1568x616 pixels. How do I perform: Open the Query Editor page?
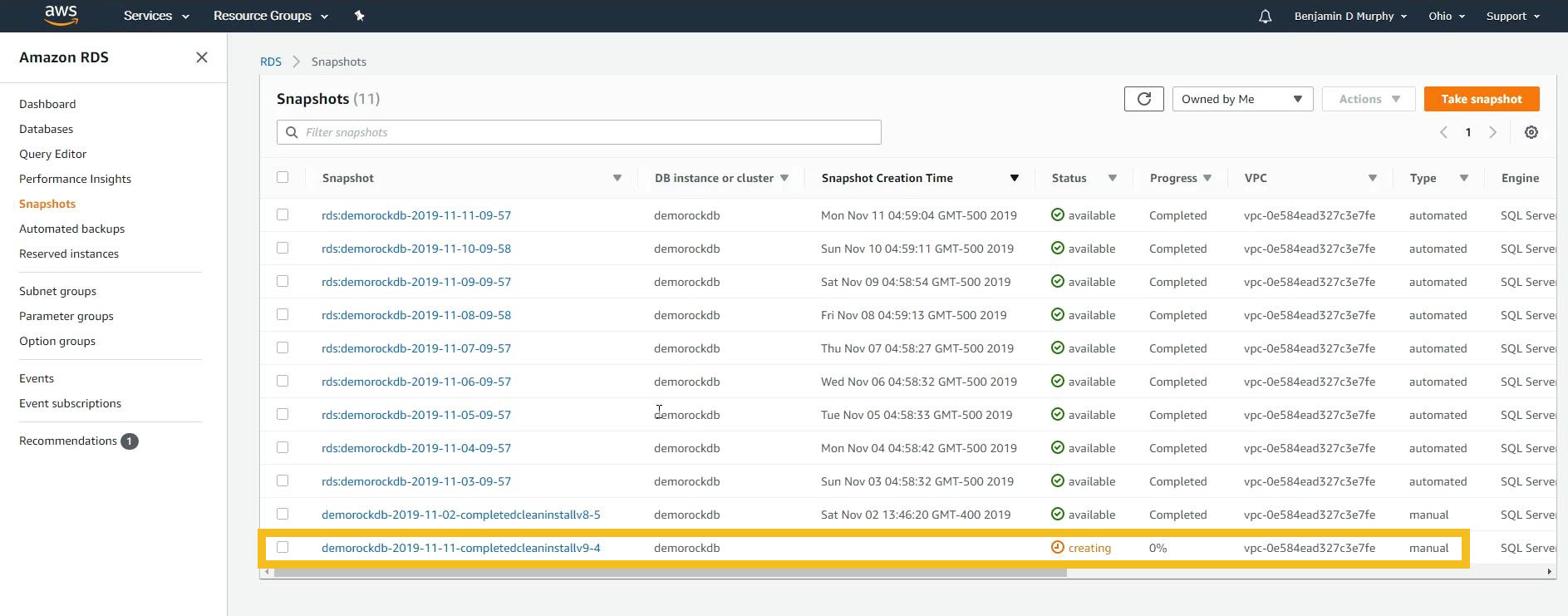(x=52, y=154)
